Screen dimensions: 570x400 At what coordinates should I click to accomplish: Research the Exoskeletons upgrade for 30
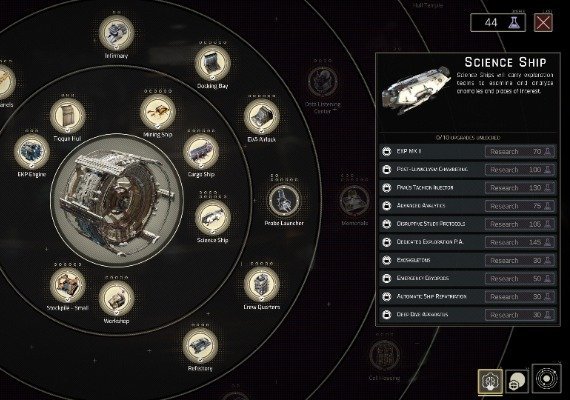coord(520,260)
